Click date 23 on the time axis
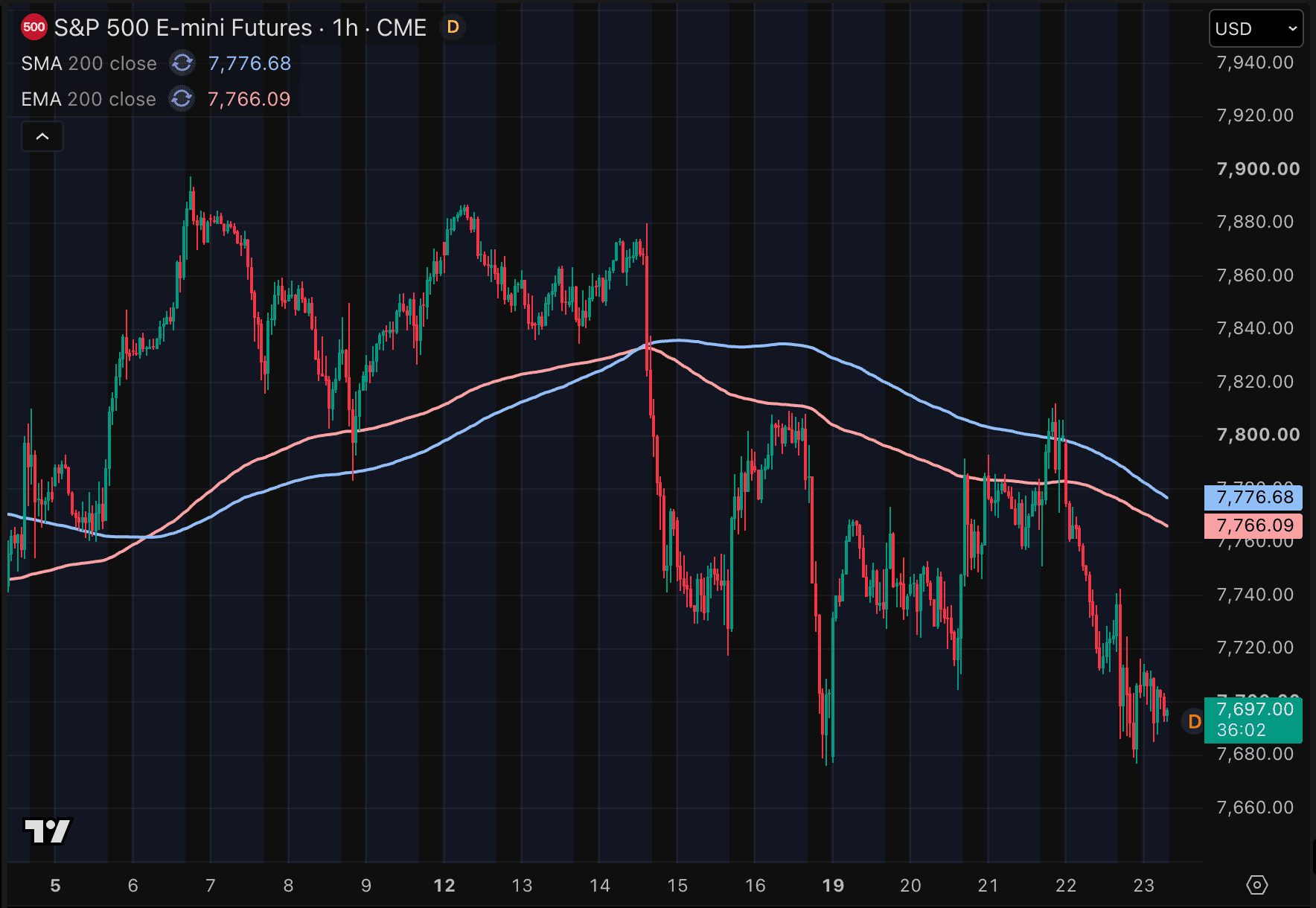 [x=1143, y=886]
